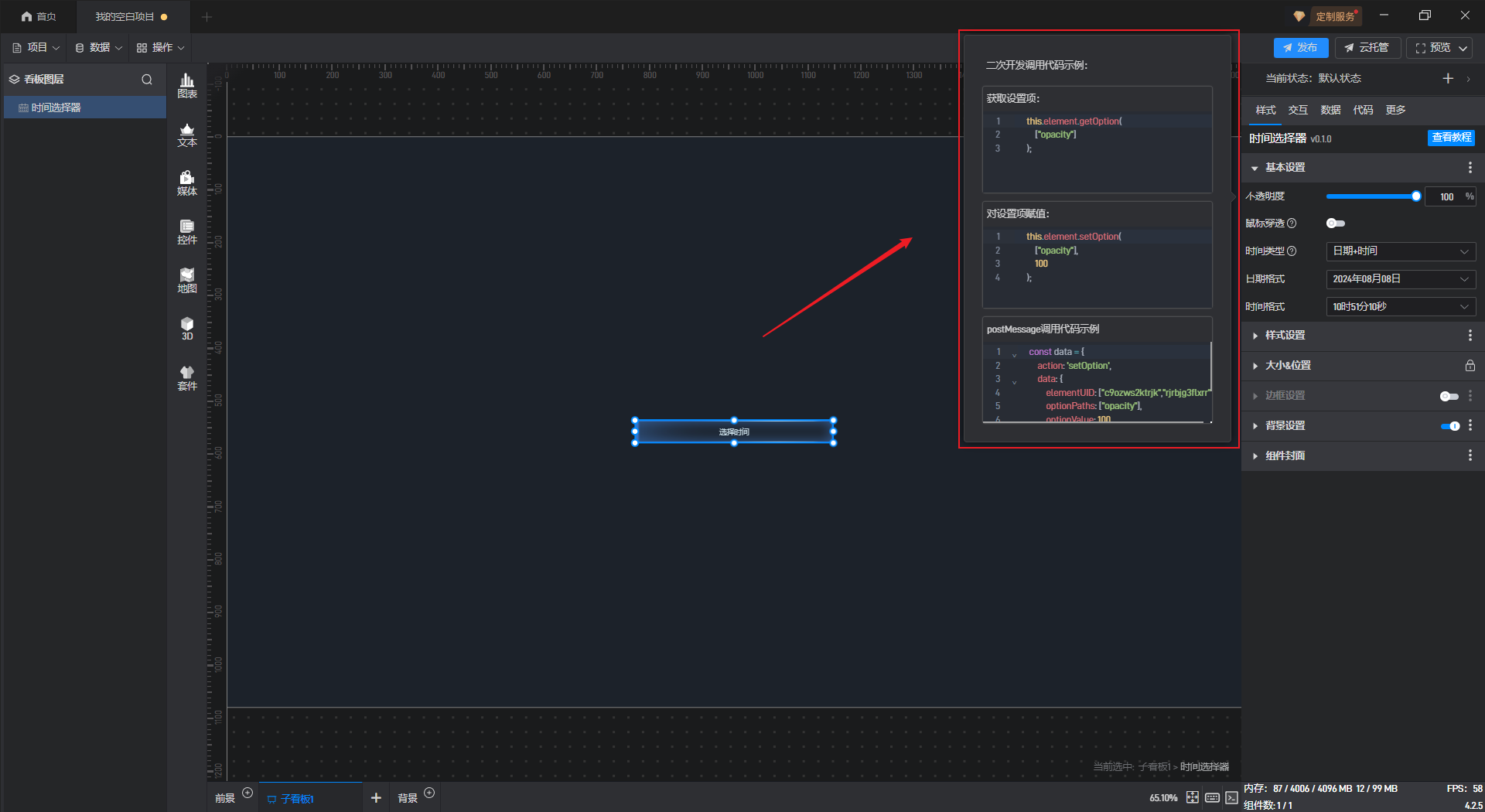Enable the 边框设置 toggle
This screenshot has width=1485, height=812.
[1449, 396]
